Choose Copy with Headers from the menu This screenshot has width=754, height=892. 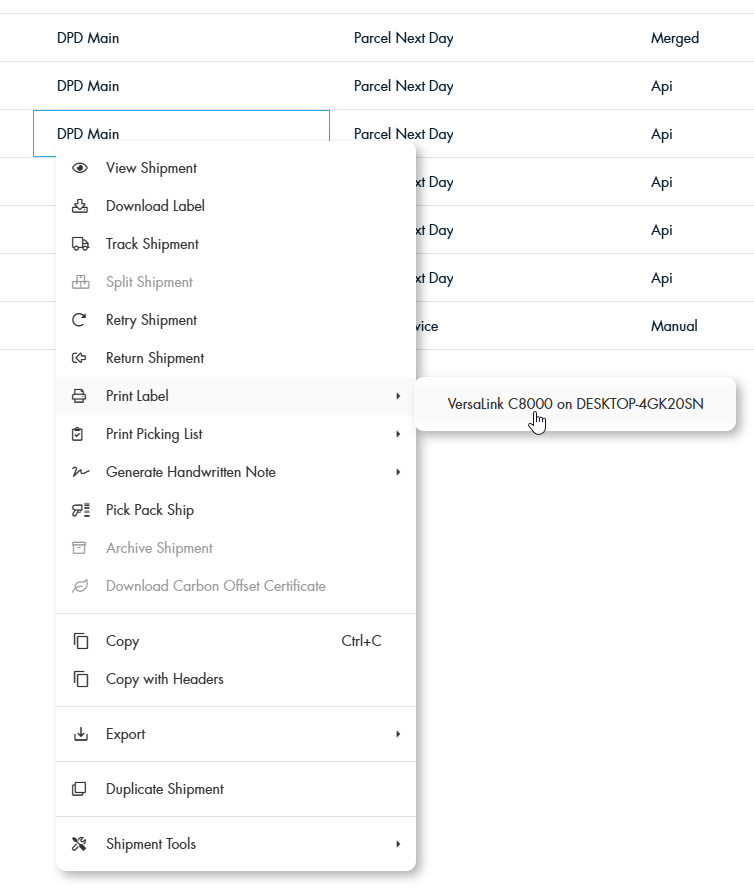[164, 679]
